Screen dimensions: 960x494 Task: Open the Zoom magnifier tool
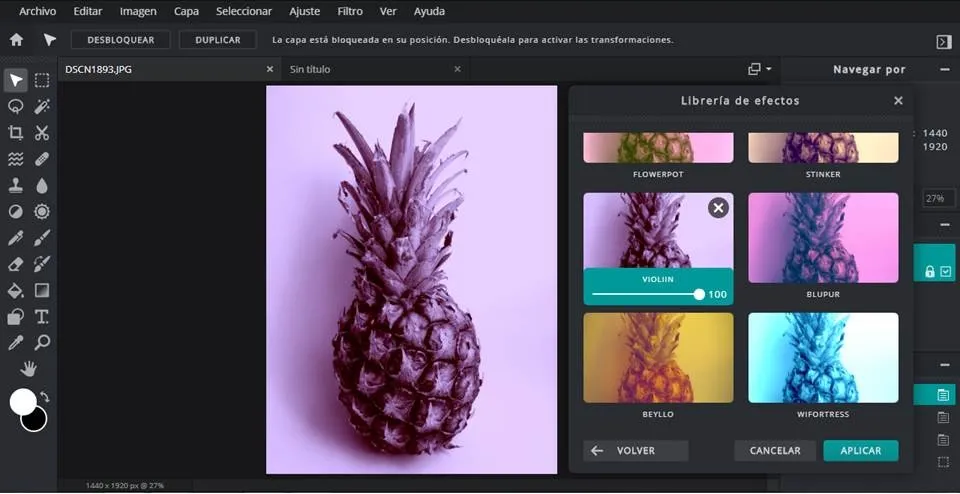(x=42, y=343)
